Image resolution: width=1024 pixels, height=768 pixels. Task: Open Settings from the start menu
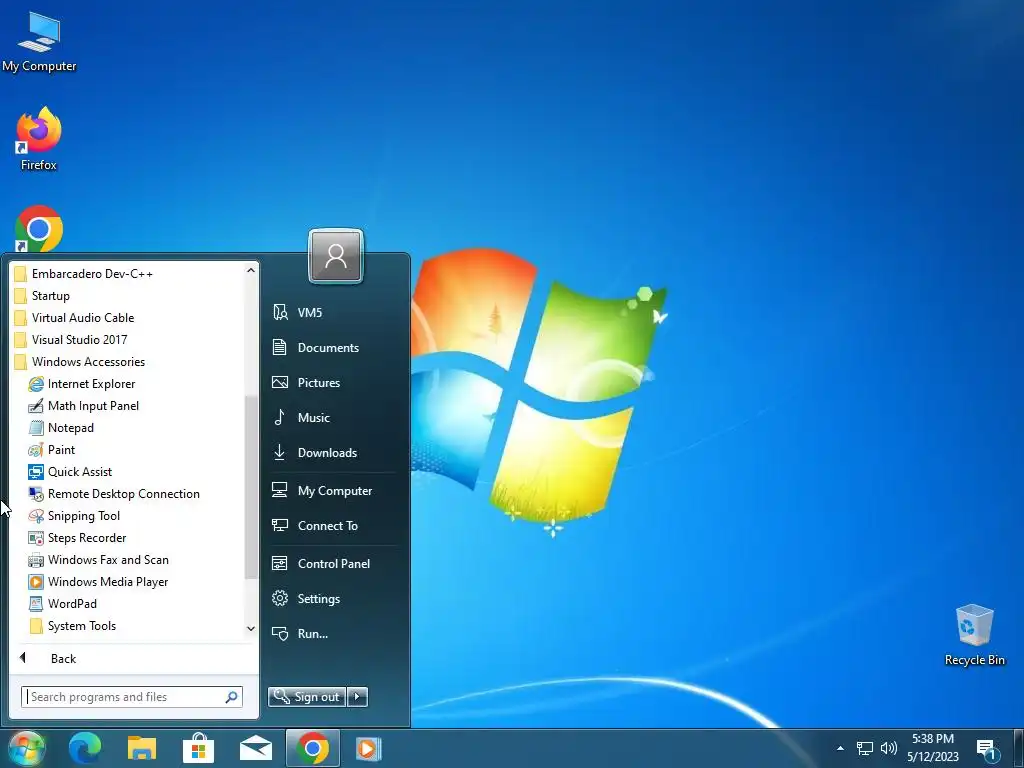coord(306,599)
